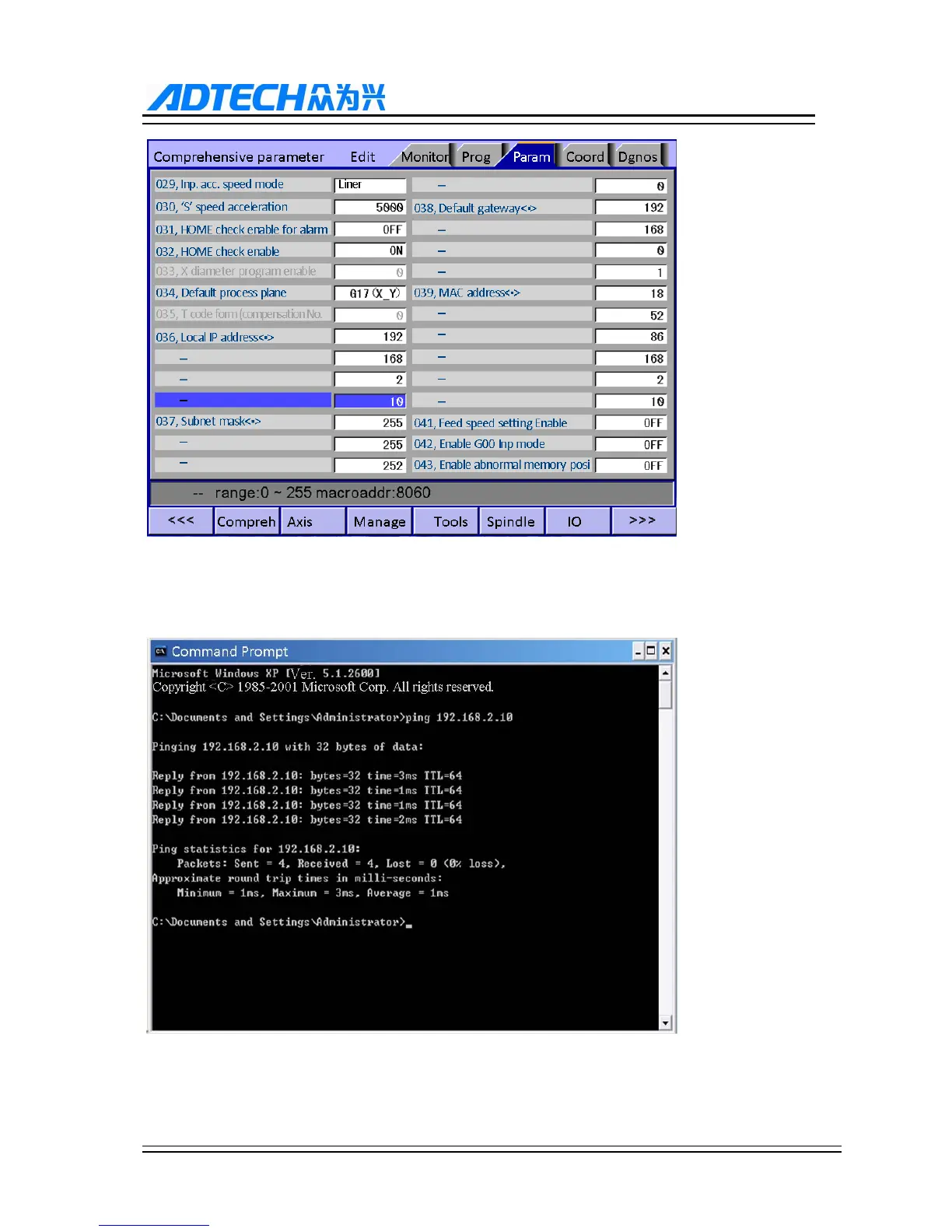
Task: Edit Subnet mask first field 255
Action: [370, 422]
